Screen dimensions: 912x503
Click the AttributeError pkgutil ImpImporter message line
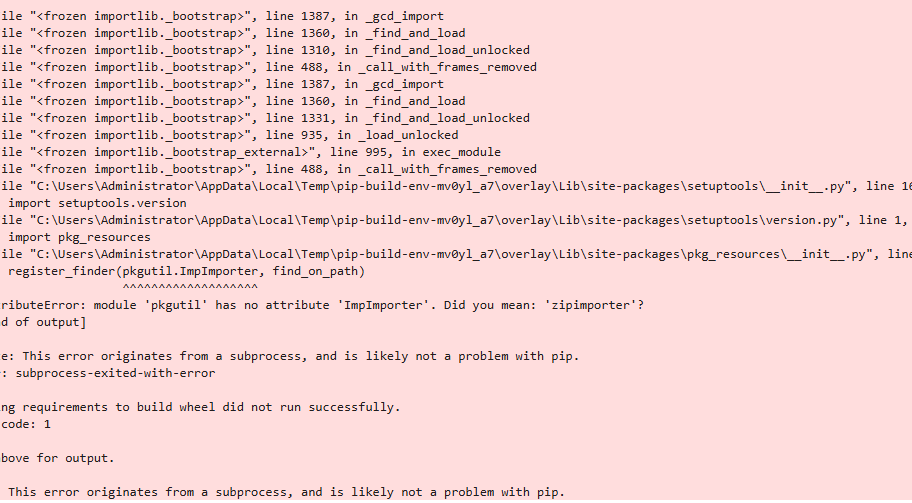[322, 305]
